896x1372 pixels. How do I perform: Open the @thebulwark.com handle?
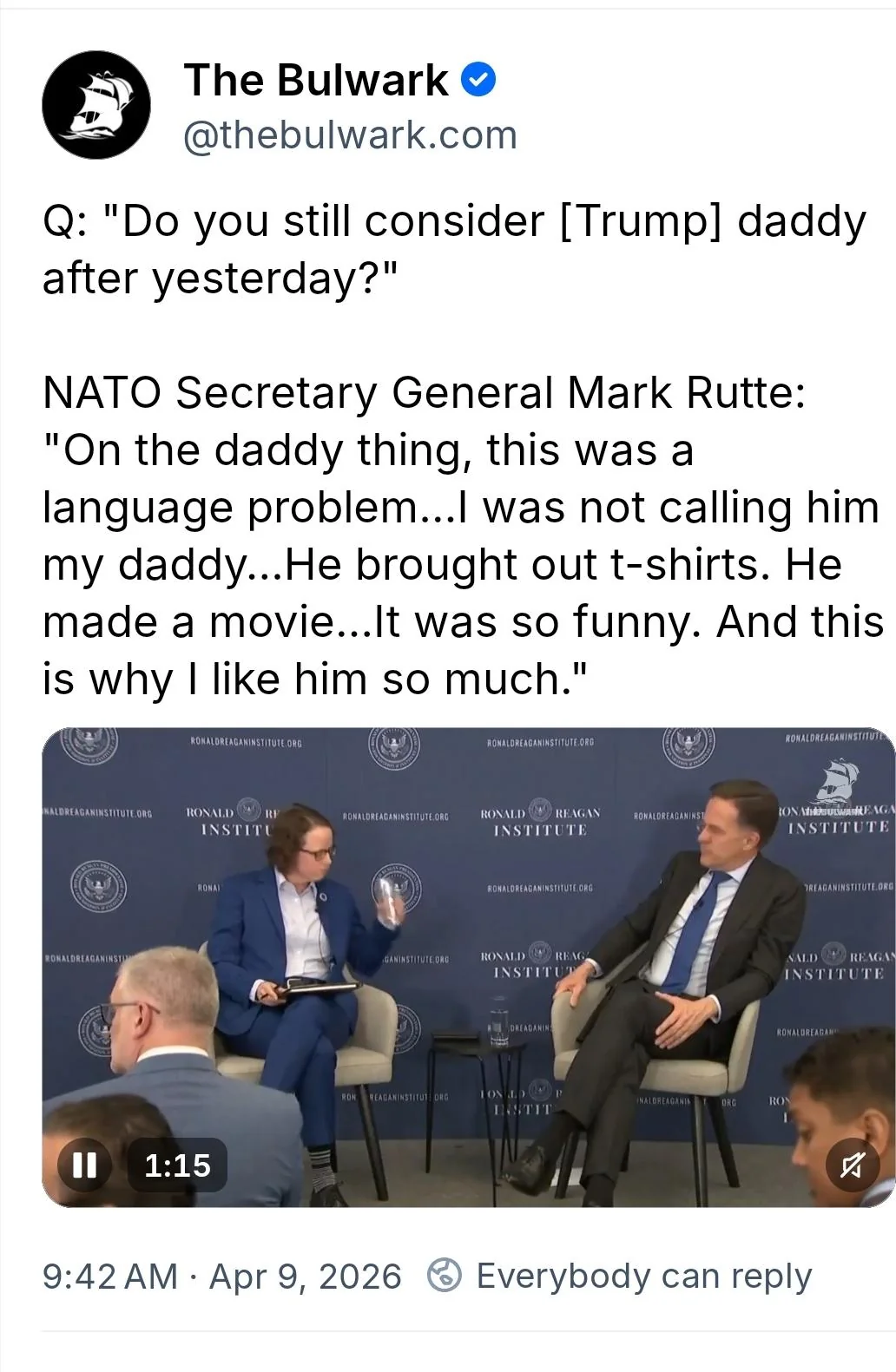(350, 135)
